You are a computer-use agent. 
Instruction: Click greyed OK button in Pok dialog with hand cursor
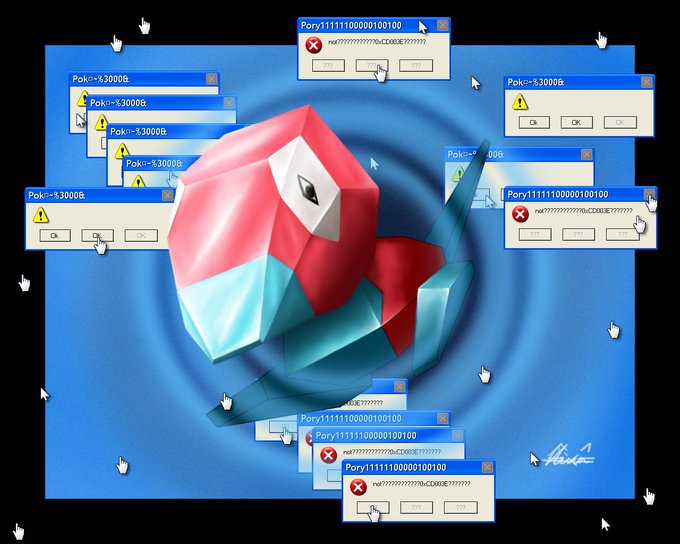click(x=141, y=236)
